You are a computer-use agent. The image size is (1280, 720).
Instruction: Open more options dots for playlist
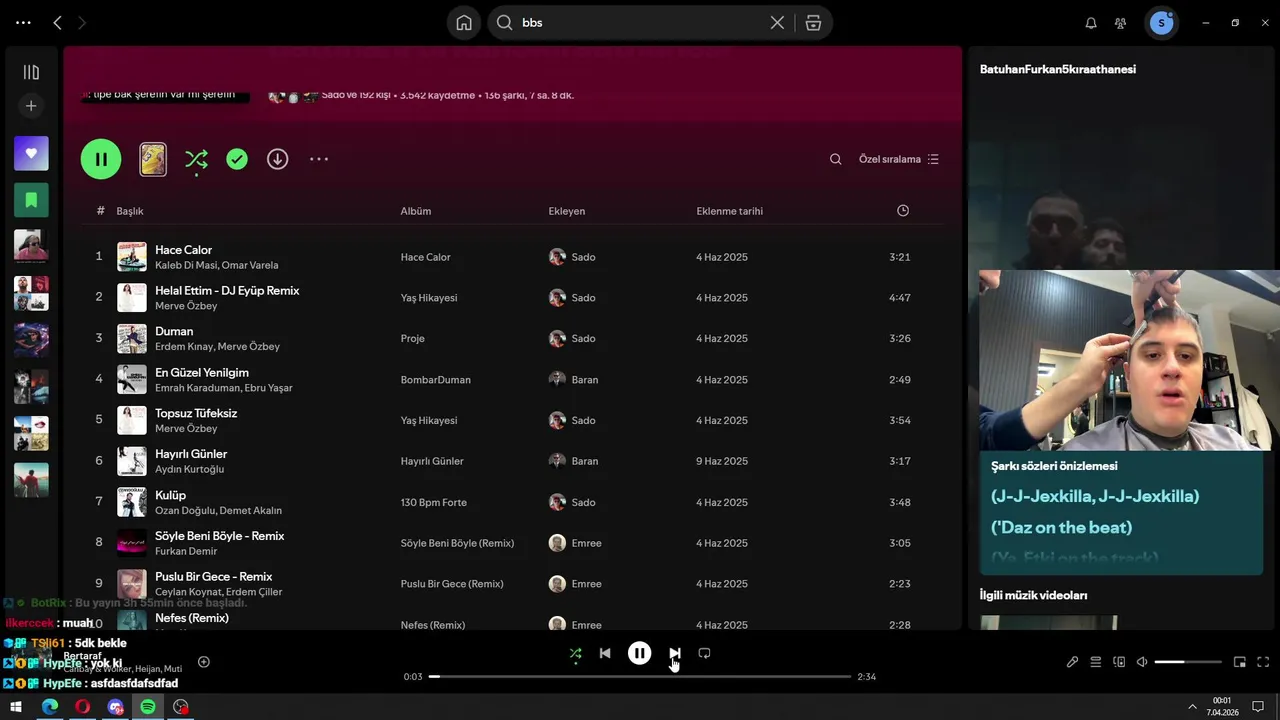(x=319, y=159)
